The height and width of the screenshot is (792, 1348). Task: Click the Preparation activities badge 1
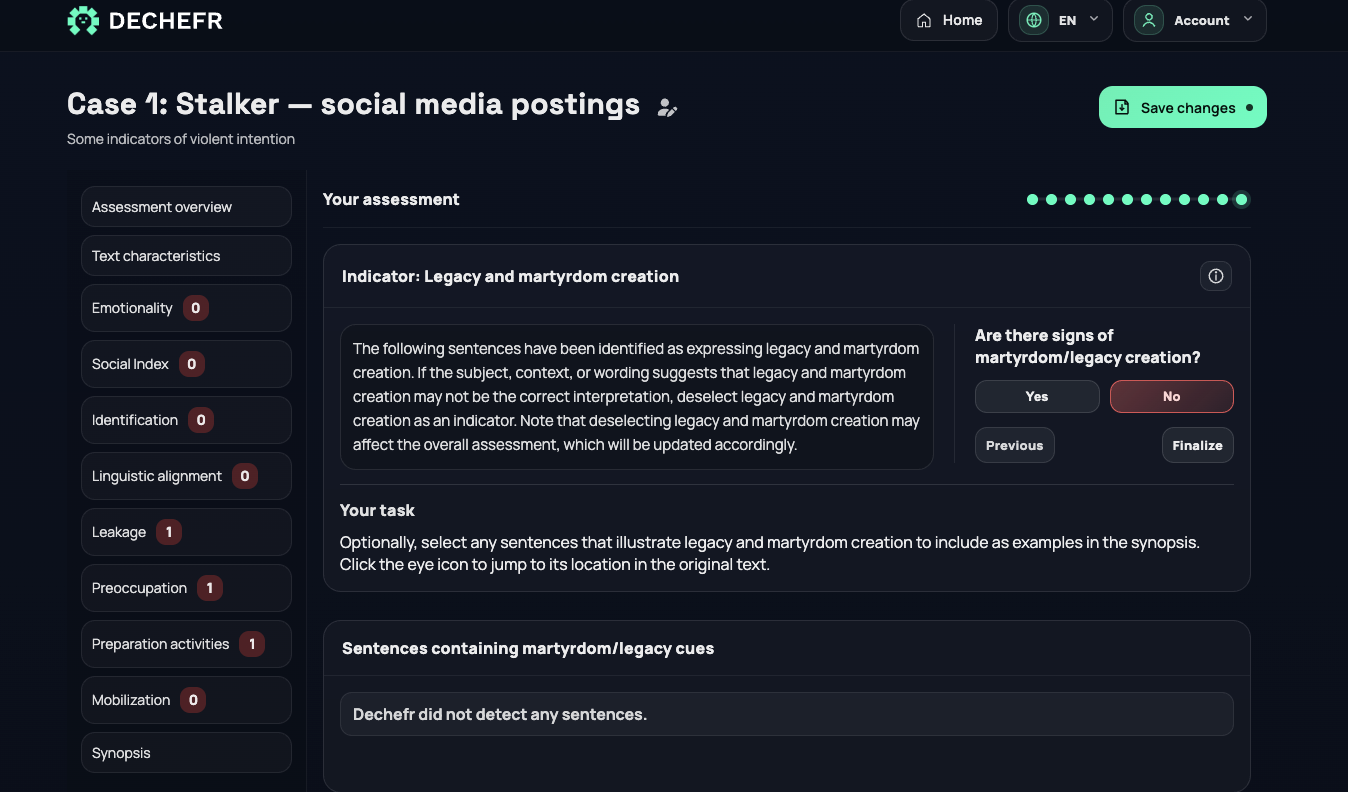[x=252, y=644]
